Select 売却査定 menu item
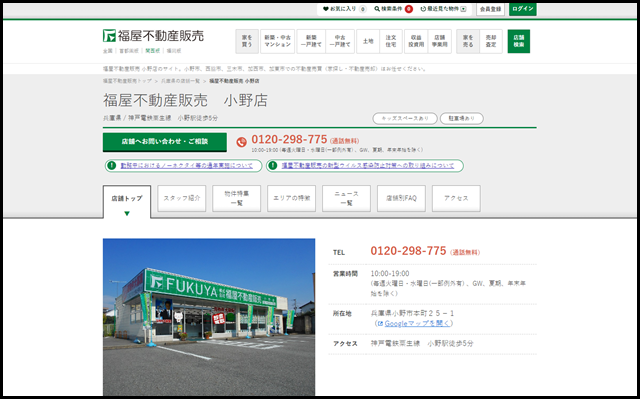 click(x=491, y=41)
